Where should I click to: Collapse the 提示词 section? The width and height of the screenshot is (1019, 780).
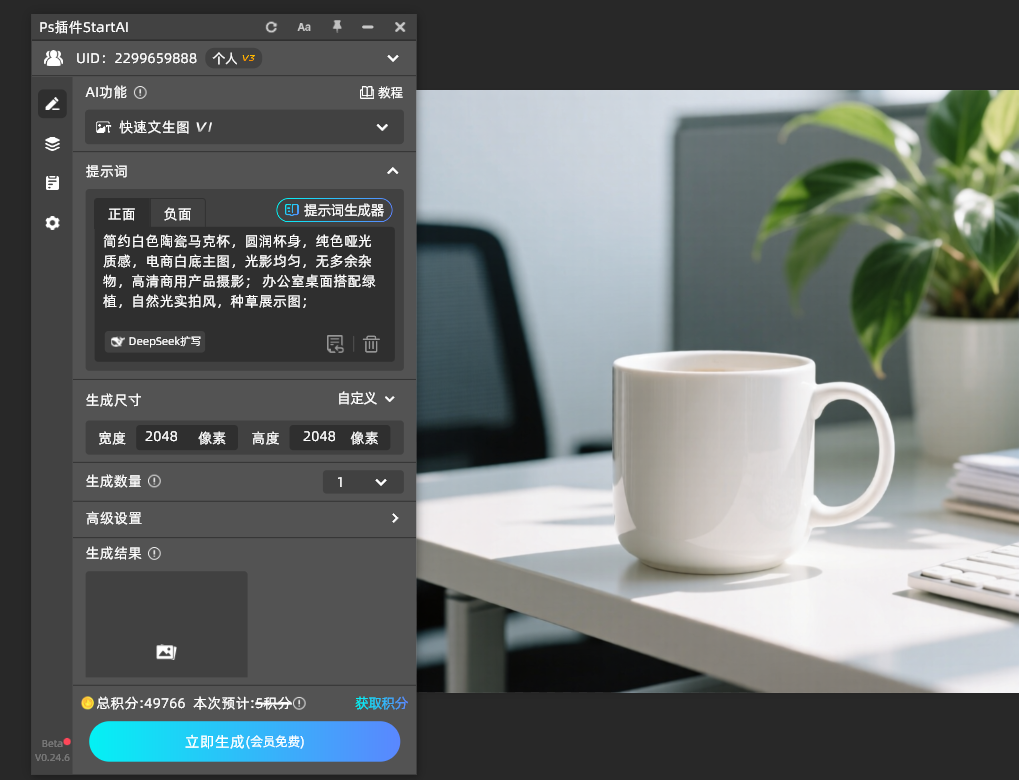tap(393, 171)
